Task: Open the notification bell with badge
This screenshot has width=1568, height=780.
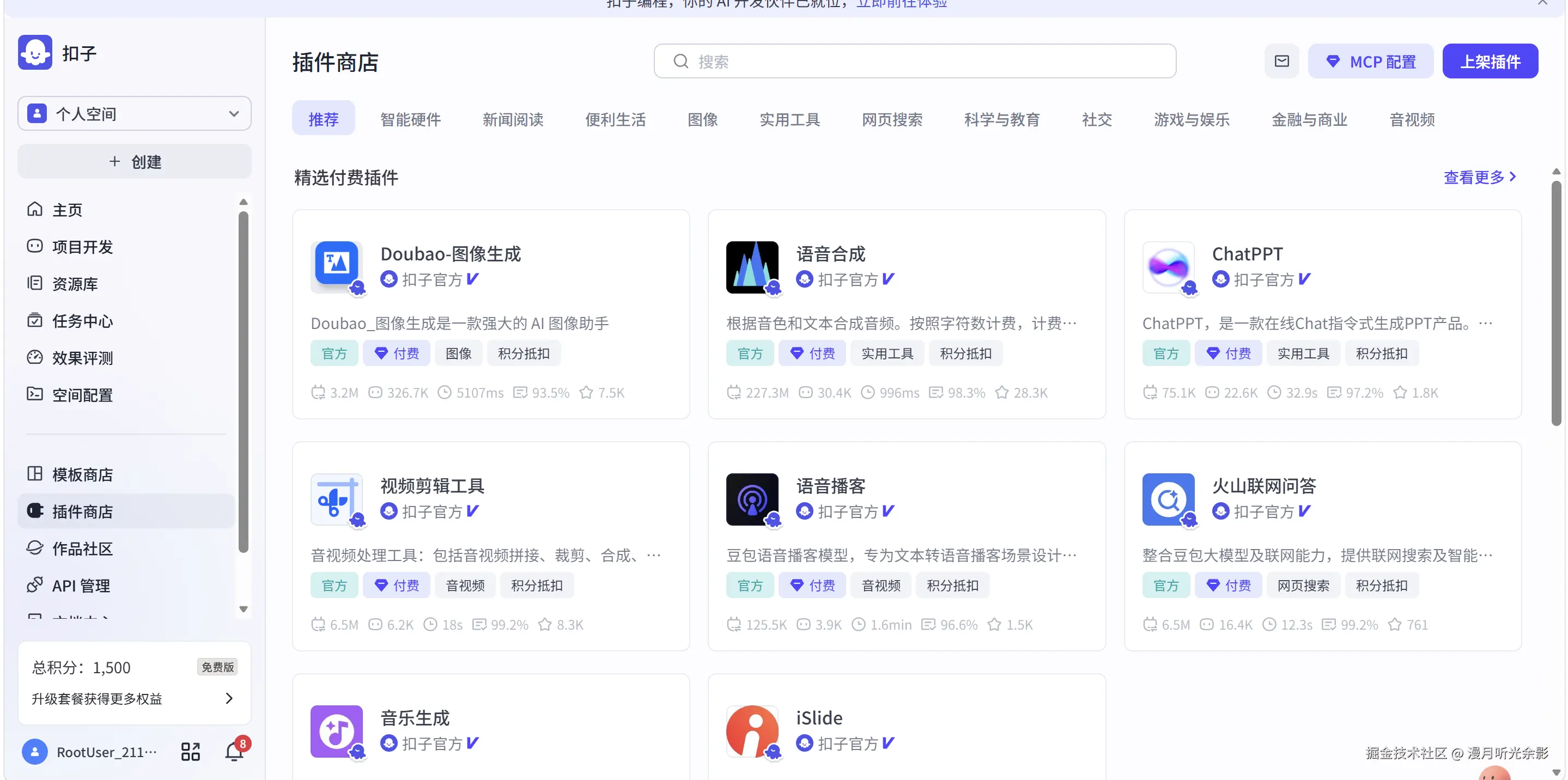Action: coord(234,752)
